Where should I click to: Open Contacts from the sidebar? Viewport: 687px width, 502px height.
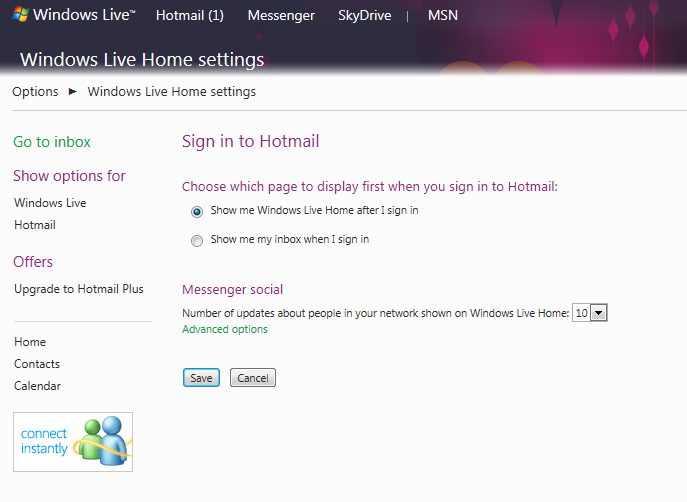[37, 364]
